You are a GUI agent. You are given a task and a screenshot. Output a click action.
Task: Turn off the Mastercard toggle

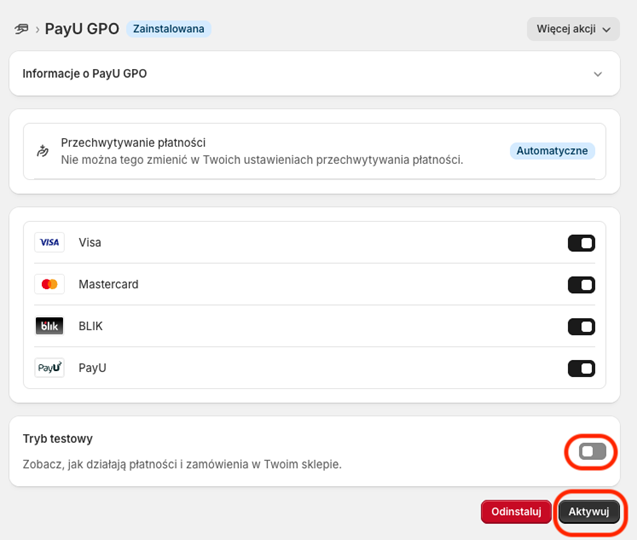pyautogui.click(x=581, y=285)
